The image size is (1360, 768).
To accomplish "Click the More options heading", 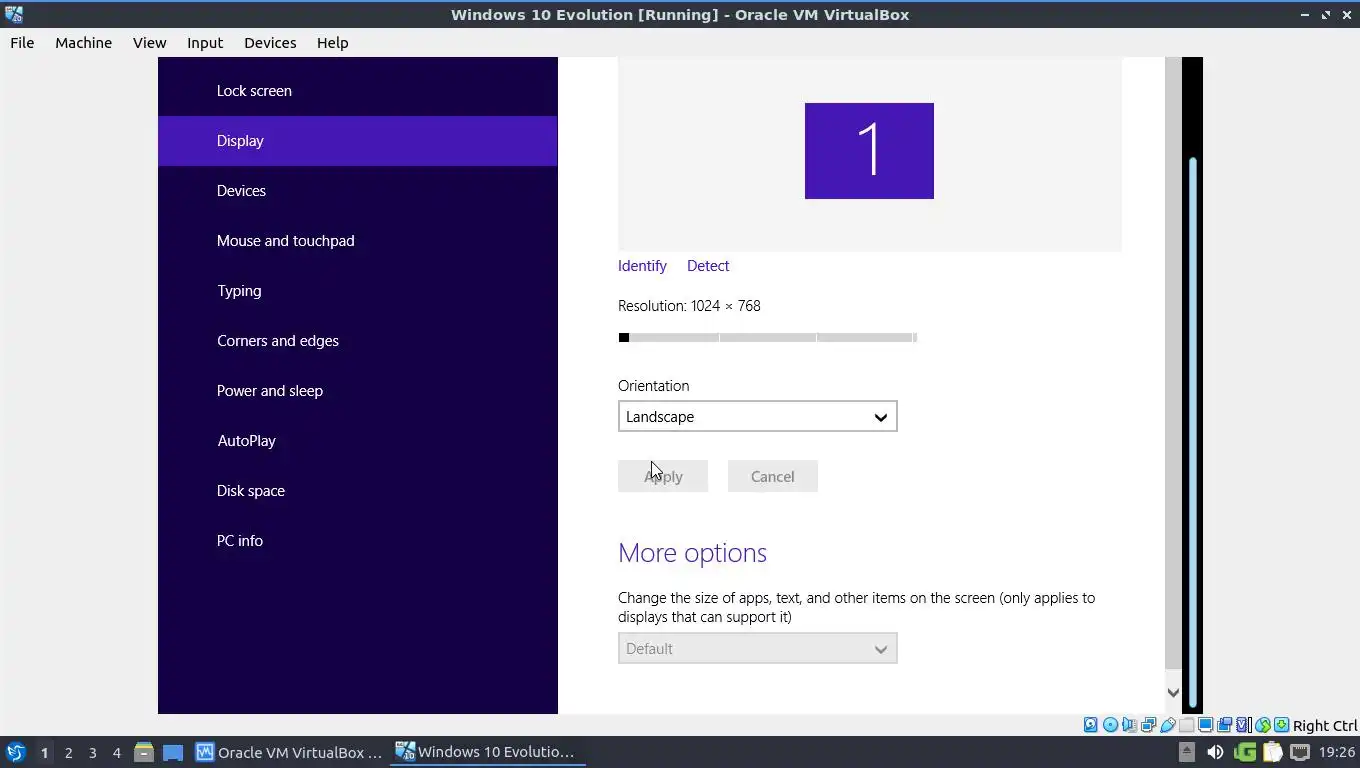I will tap(692, 553).
